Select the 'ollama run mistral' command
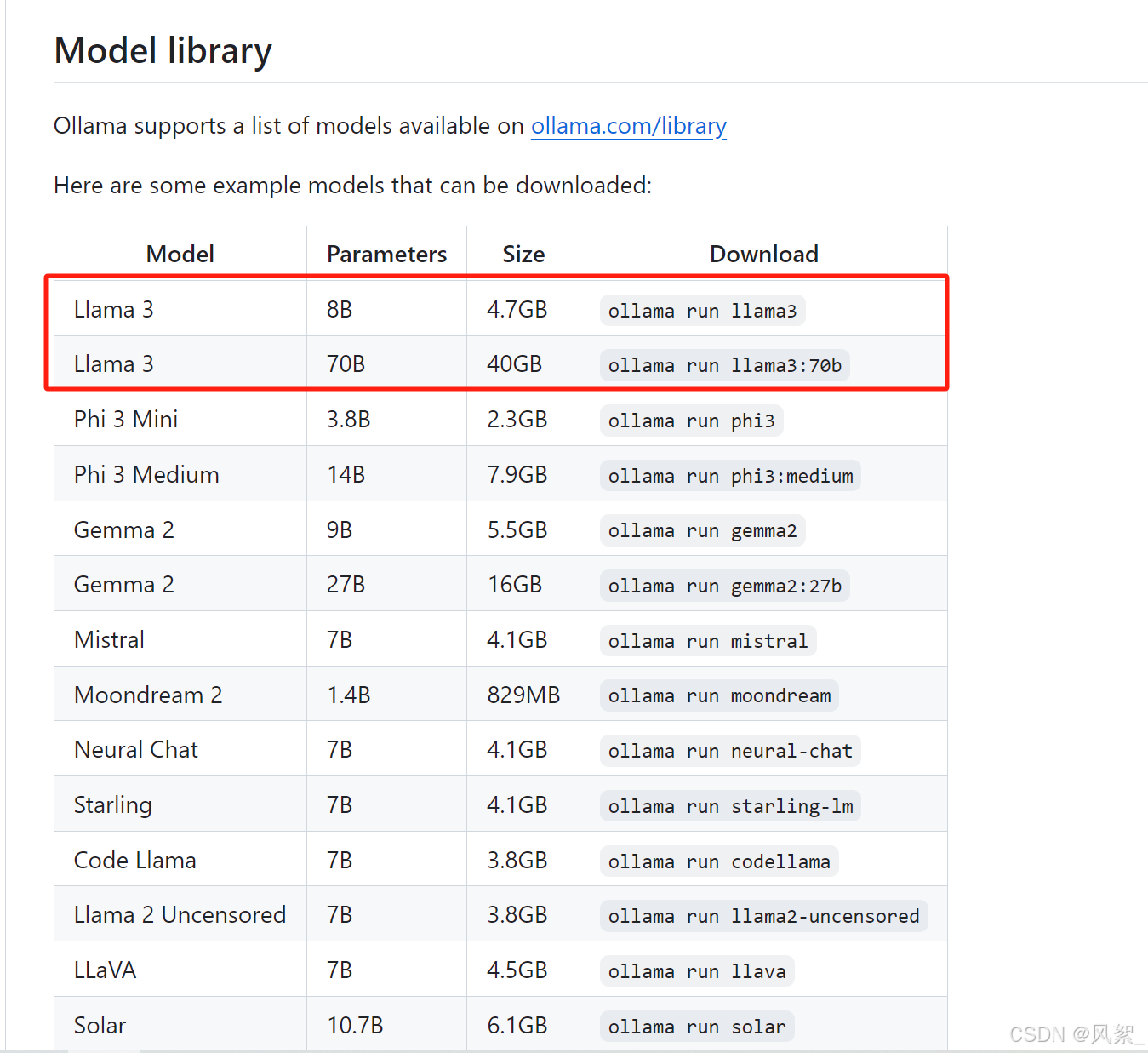 click(x=708, y=641)
